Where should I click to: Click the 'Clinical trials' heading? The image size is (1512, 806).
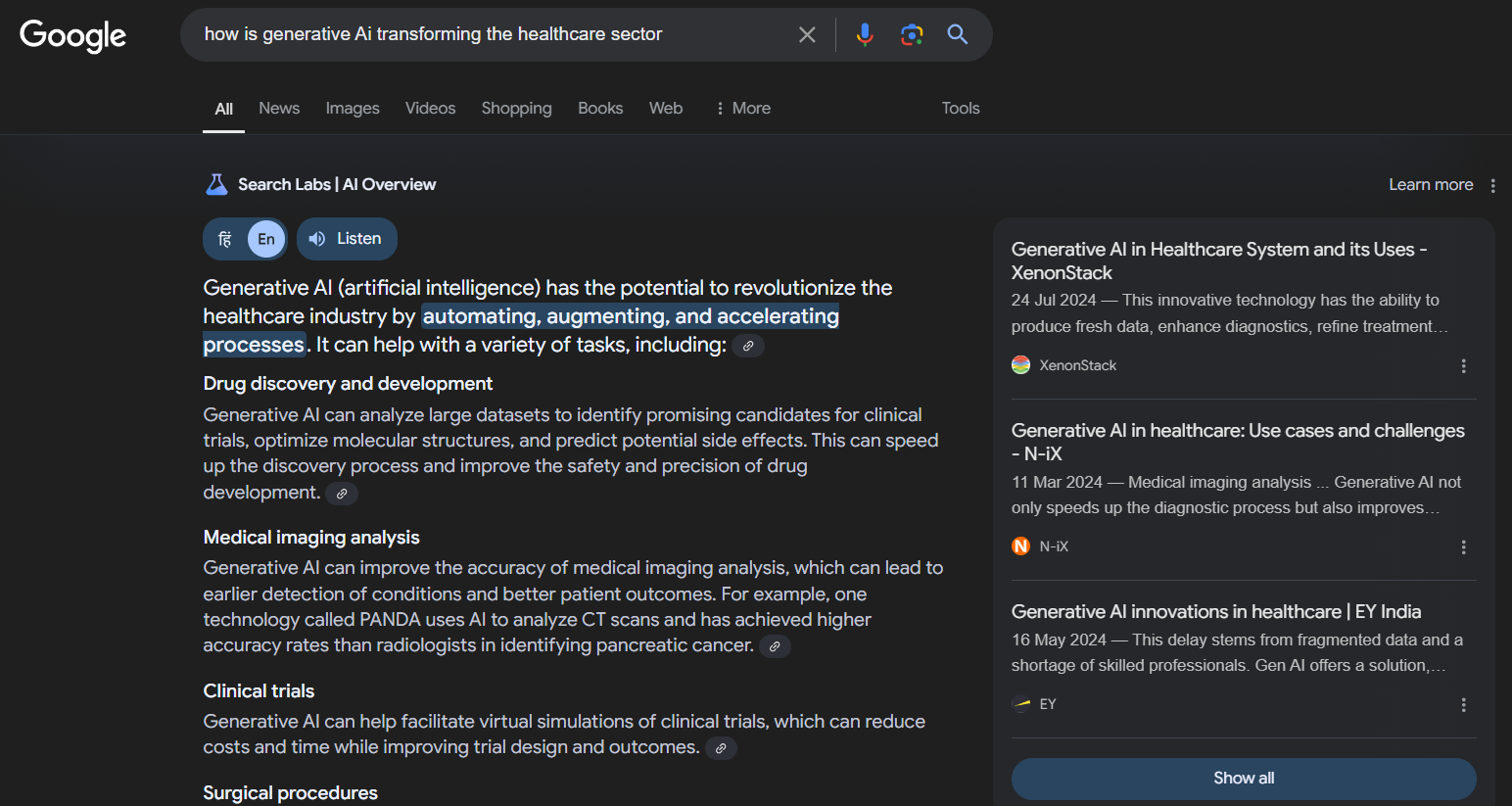[x=259, y=691]
